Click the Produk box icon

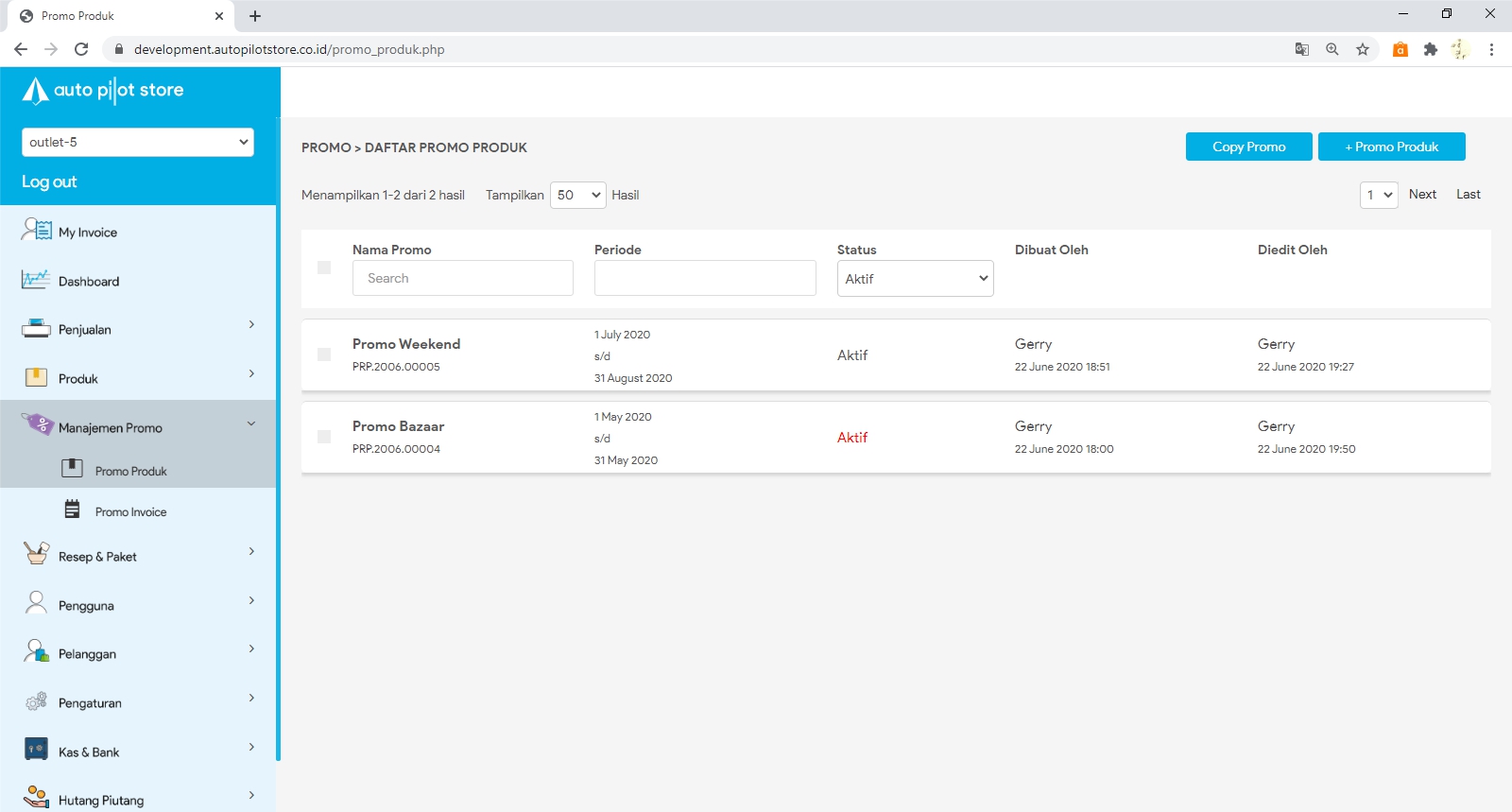tap(36, 378)
